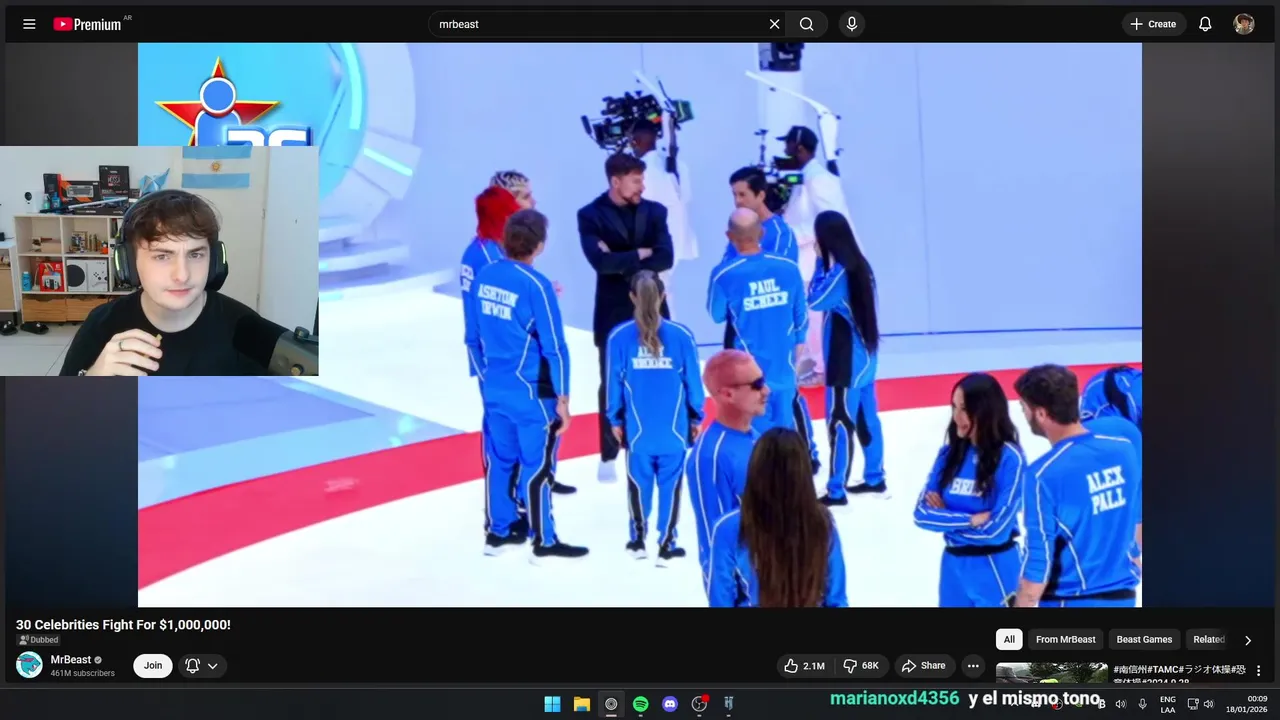Open File Explorer from the taskbar
Viewport: 1280px width, 720px height.
582,704
